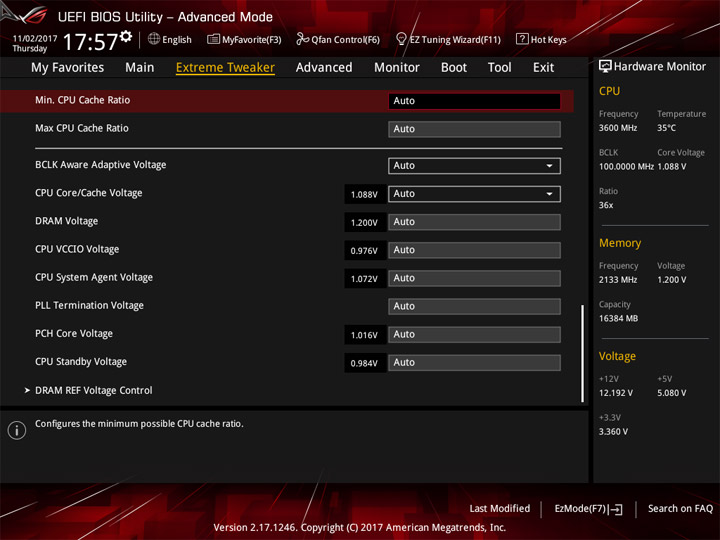Click the Min. CPU Cache Ratio label
720x540 pixels.
point(83,100)
